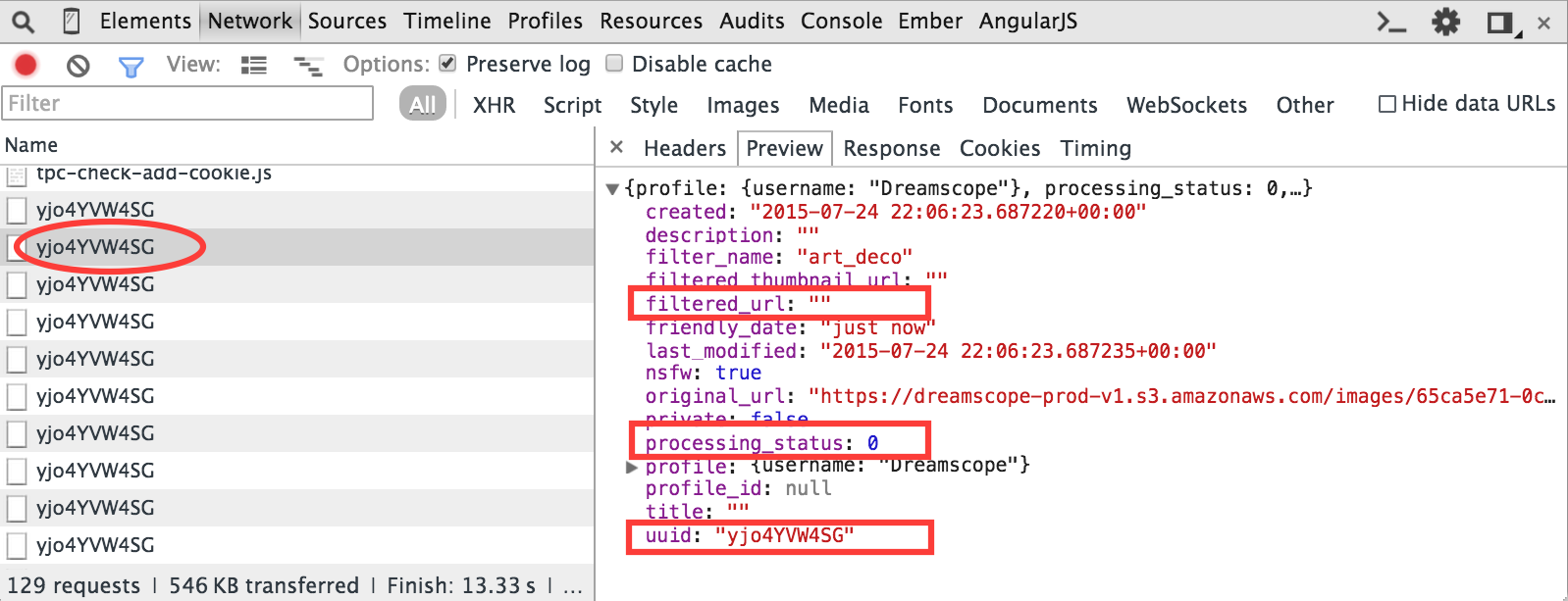The width and height of the screenshot is (1568, 601).
Task: Expand the nested profile username object
Action: click(632, 467)
